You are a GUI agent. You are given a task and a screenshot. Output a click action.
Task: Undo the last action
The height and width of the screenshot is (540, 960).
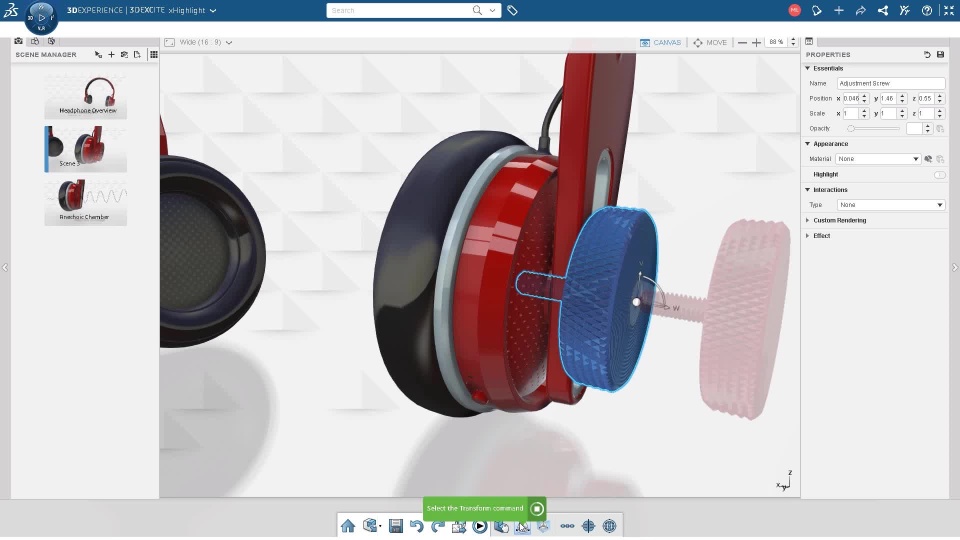[417, 526]
